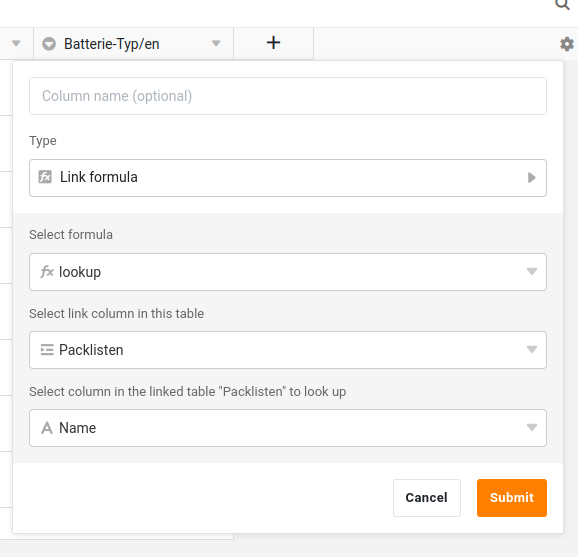The height and width of the screenshot is (557, 578).
Task: Click the fx icon next to lookup
Action: point(47,272)
